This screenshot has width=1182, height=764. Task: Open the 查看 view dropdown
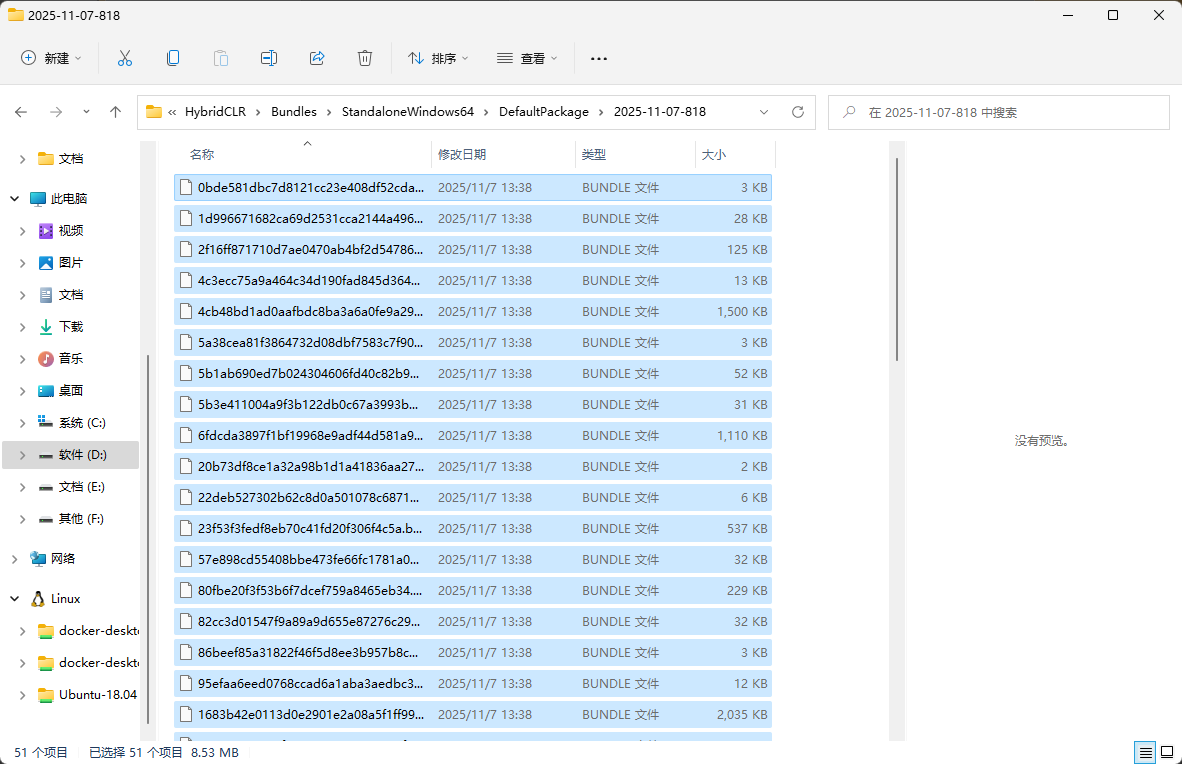527,58
